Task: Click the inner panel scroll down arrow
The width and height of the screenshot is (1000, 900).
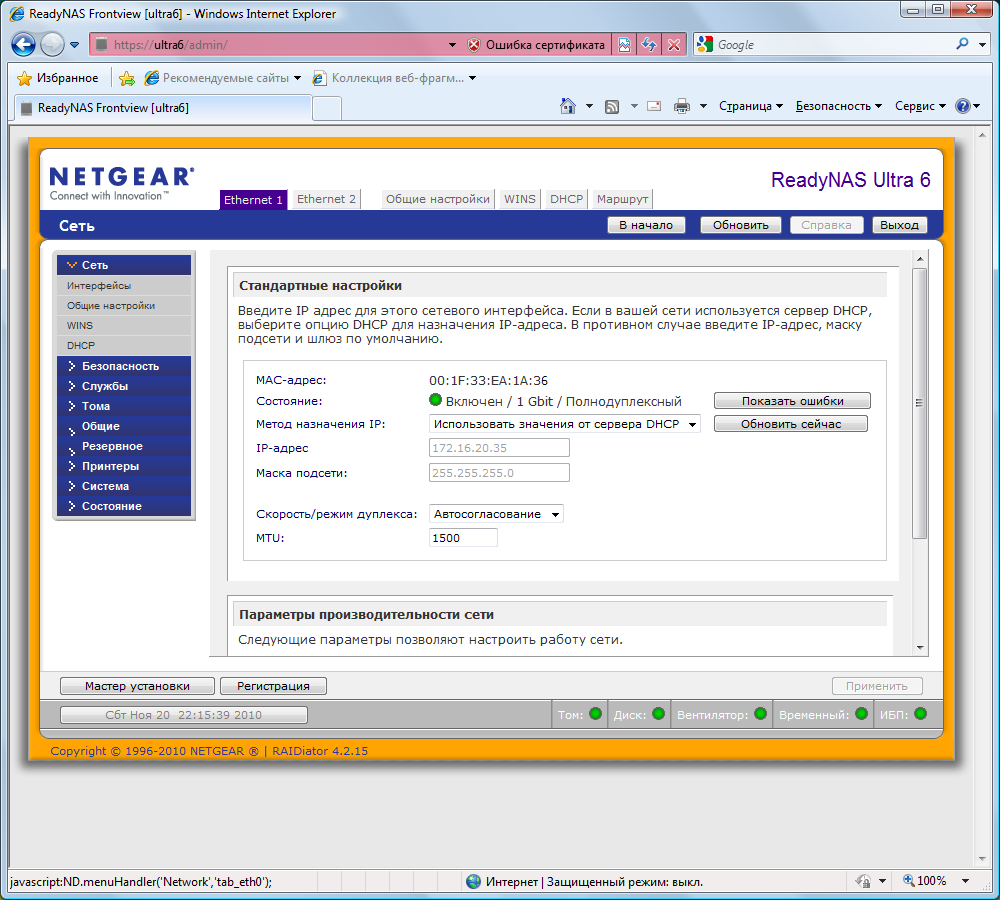Action: point(920,647)
